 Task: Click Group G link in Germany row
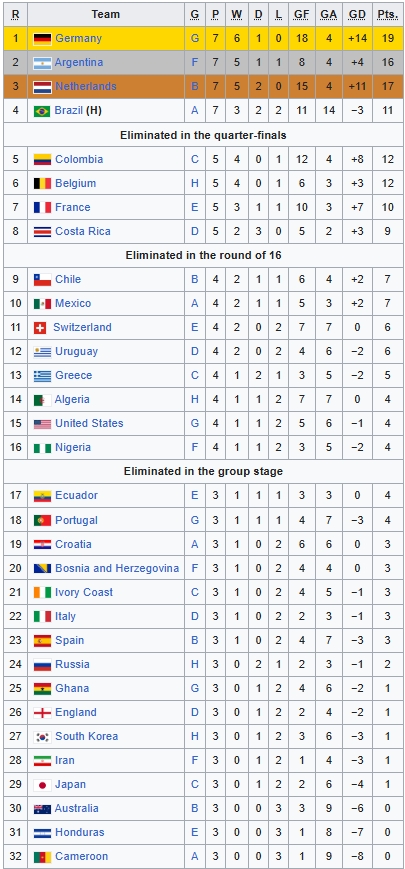point(194,39)
